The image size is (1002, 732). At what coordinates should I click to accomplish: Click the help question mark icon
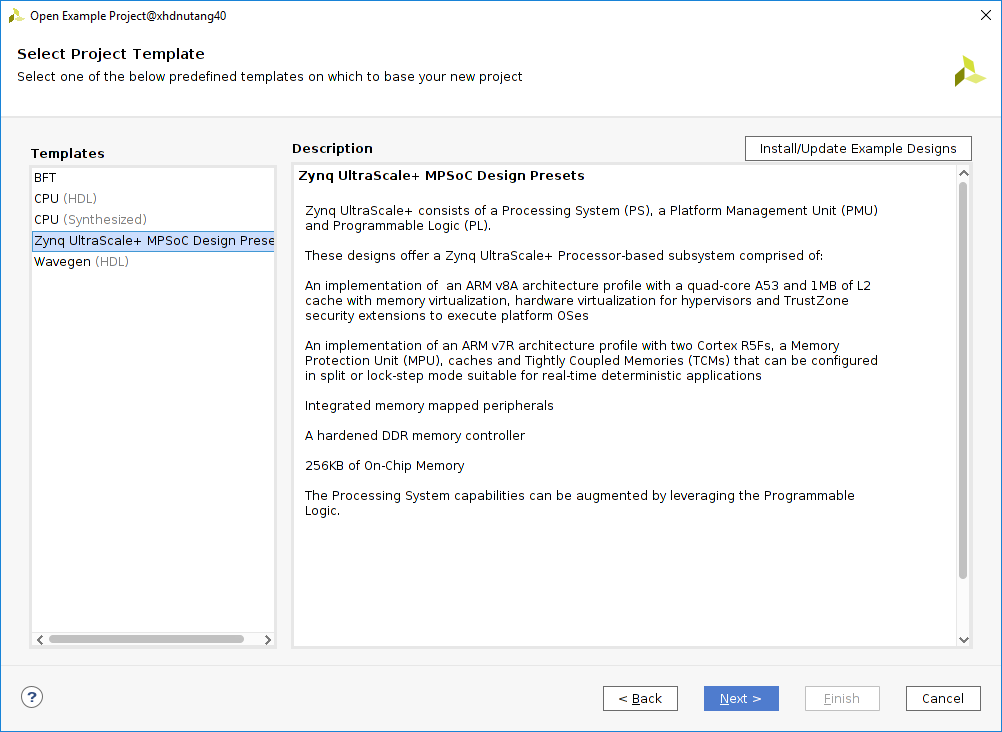pos(32,697)
